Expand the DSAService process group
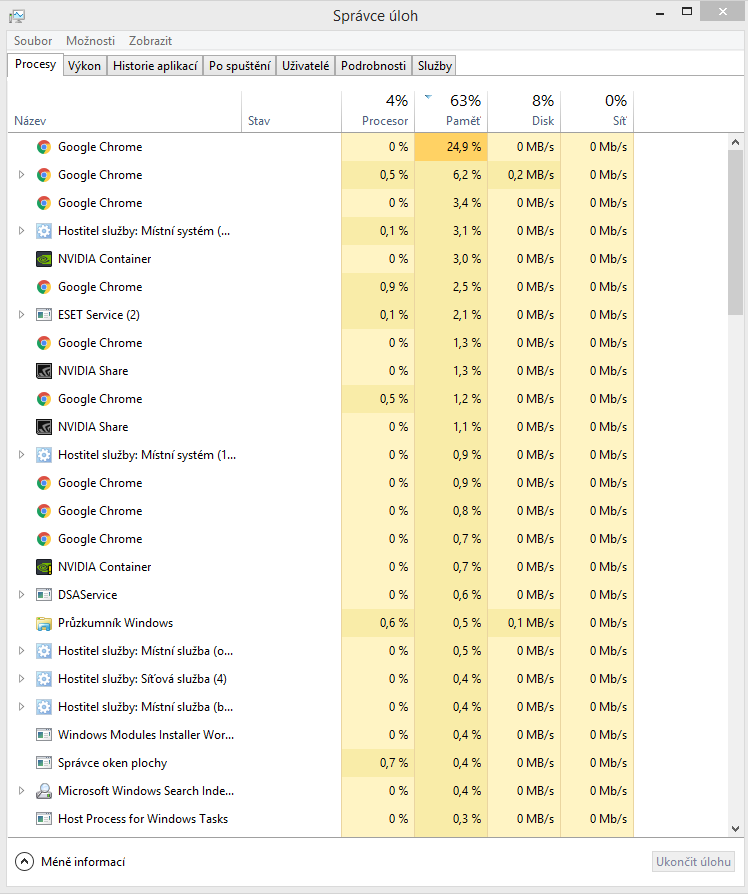This screenshot has width=748, height=894. [21, 595]
